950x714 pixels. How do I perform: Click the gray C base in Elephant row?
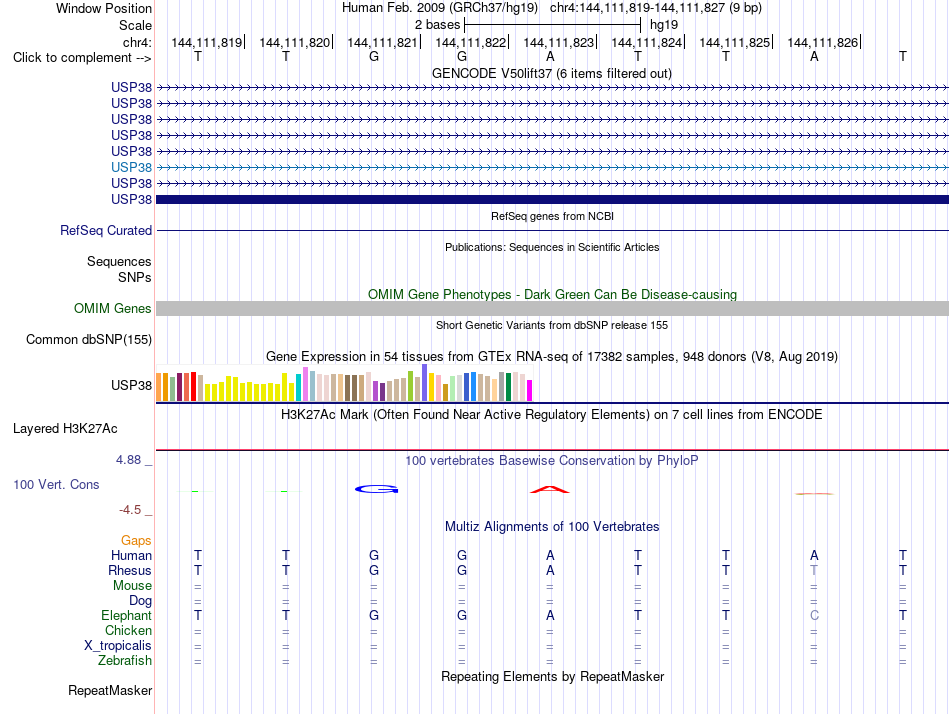pos(814,615)
